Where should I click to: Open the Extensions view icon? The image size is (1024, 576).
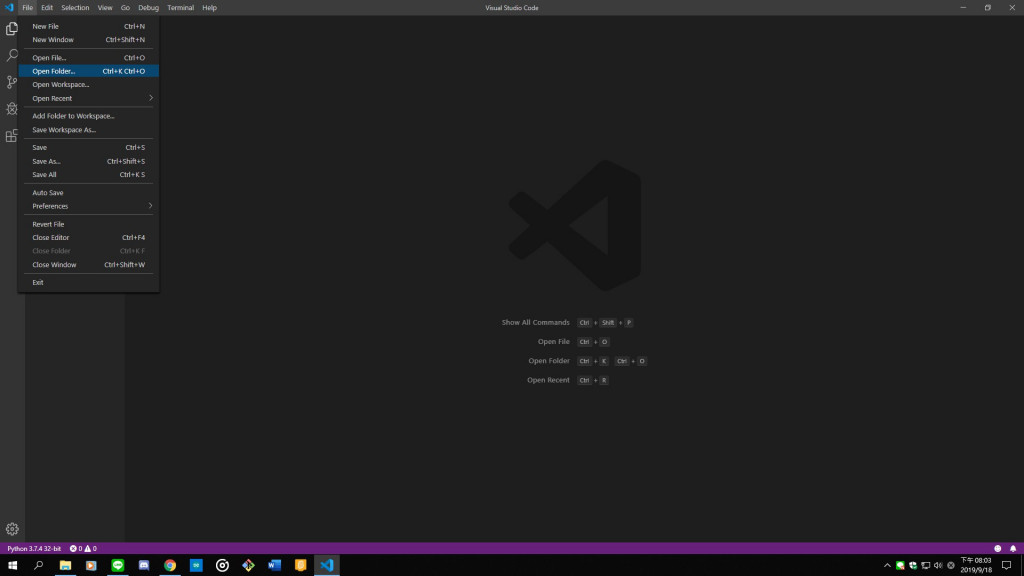pyautogui.click(x=12, y=136)
